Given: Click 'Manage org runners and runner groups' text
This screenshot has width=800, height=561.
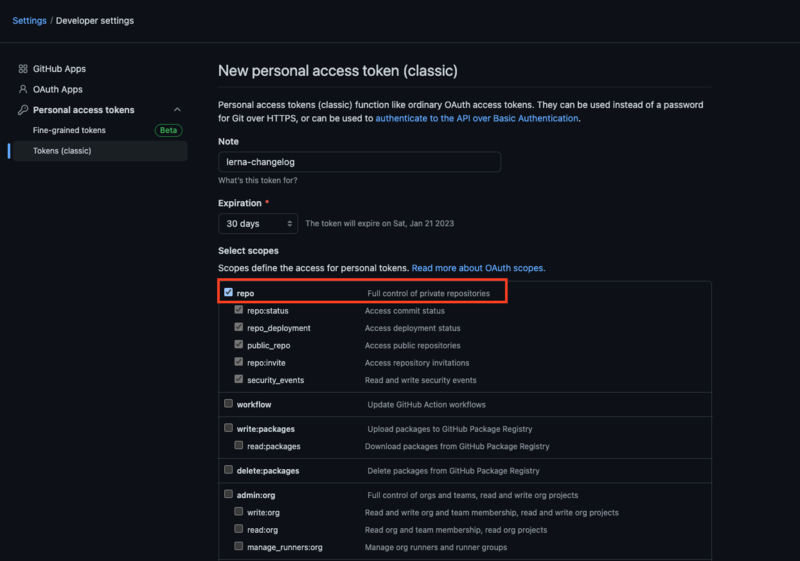Looking at the screenshot, I should click(436, 547).
